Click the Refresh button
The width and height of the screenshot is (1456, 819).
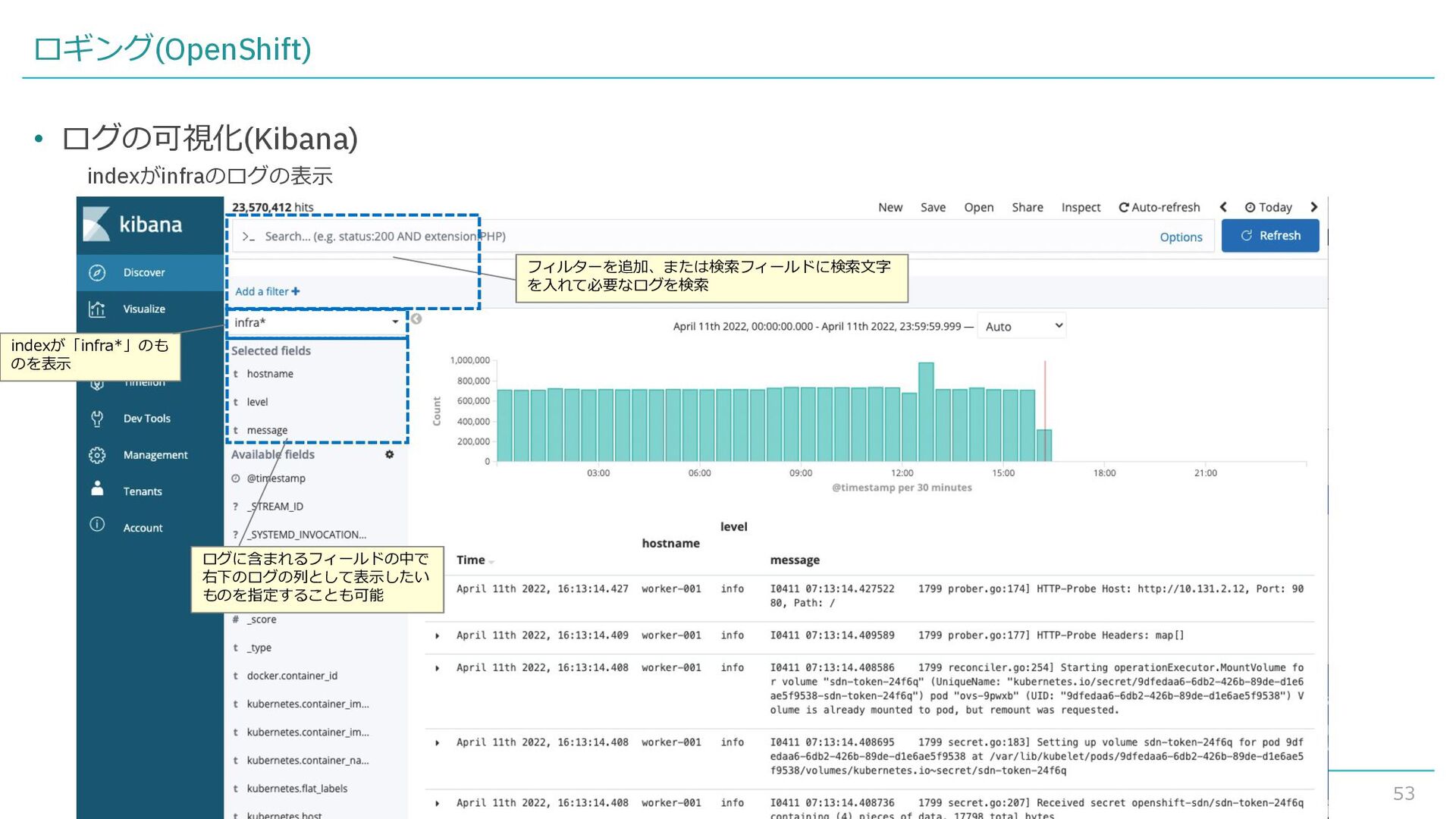(1270, 236)
